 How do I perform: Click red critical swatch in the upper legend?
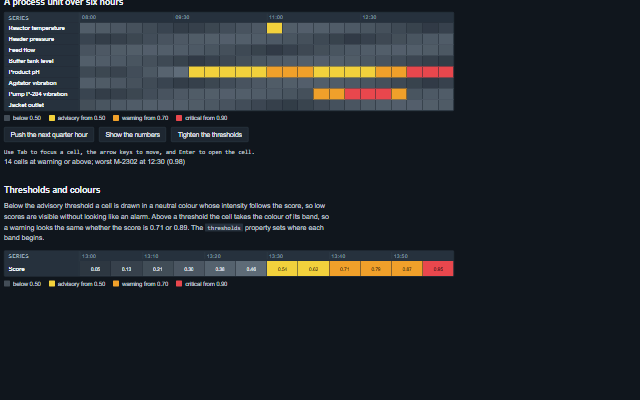click(x=179, y=118)
